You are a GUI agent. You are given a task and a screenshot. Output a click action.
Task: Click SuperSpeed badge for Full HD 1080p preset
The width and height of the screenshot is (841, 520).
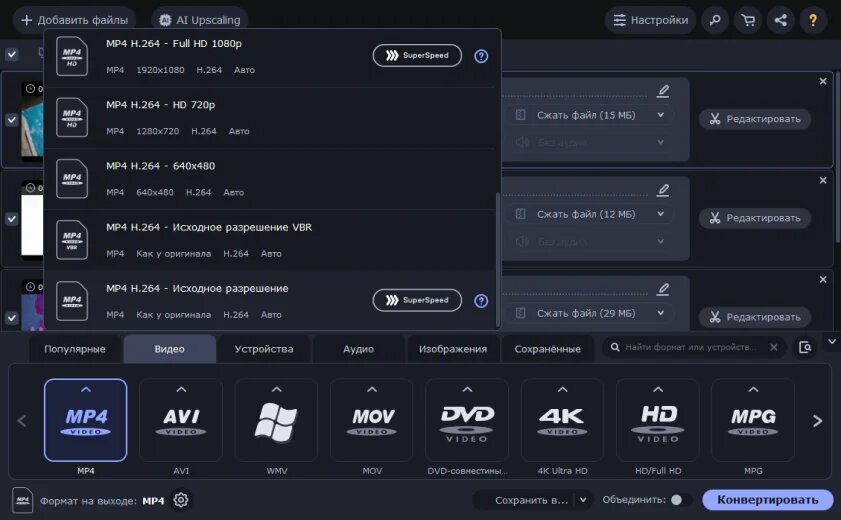coord(417,56)
